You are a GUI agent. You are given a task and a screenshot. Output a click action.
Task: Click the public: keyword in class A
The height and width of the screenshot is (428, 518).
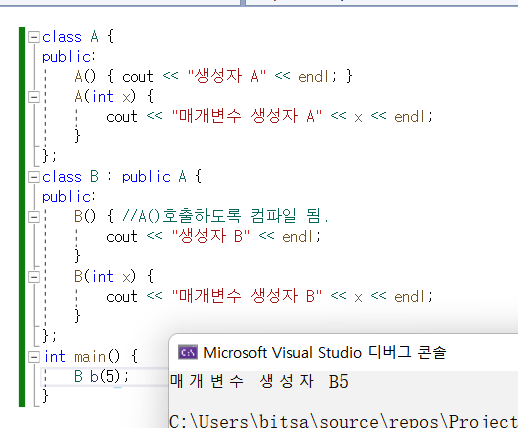(69, 57)
